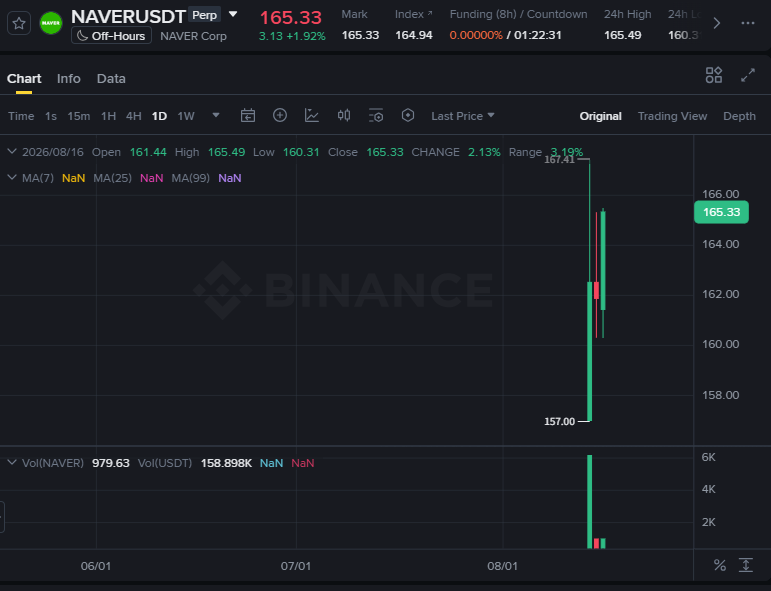Screen dimensions: 771x591
Task: Click the 6K volume axis label
Action: [x=709, y=457]
